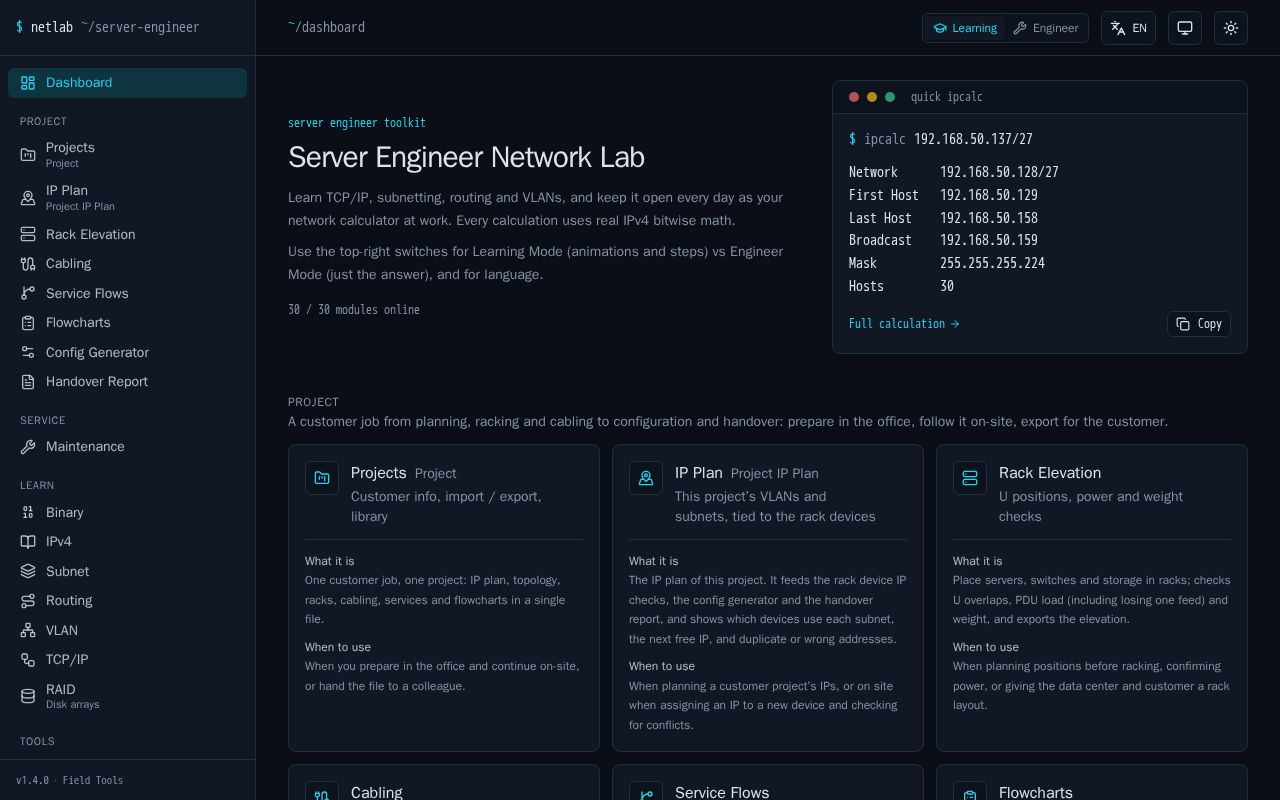
Task: Click the 'v1.4.0 · Field Tools' footer text
Action: [x=70, y=780]
